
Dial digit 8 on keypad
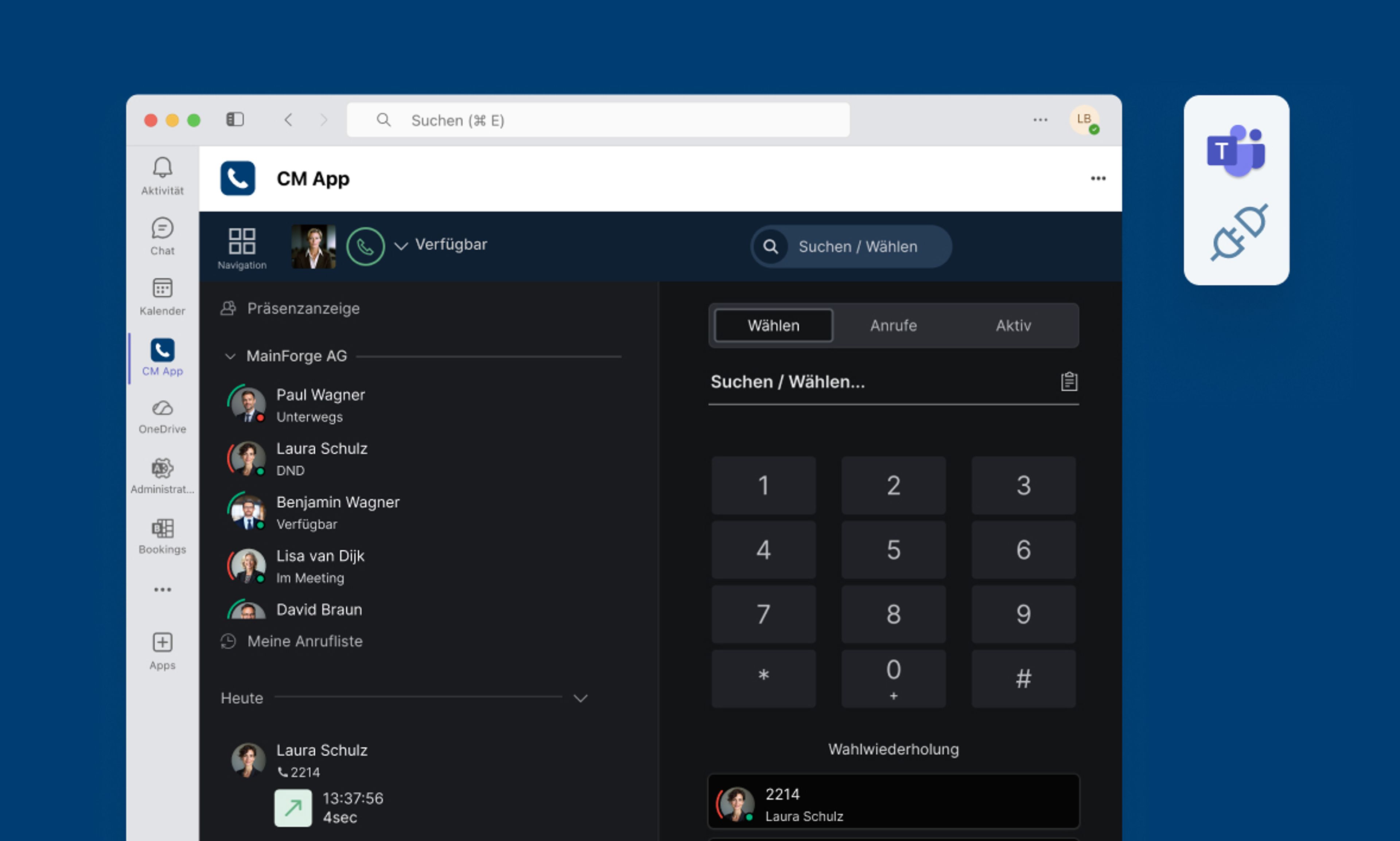(893, 614)
